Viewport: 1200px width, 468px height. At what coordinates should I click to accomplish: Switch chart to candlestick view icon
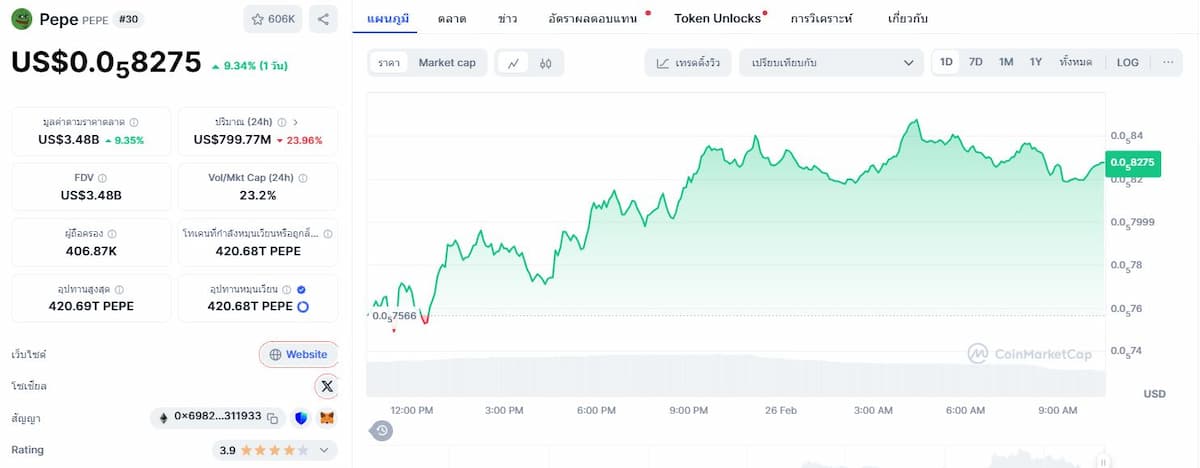coord(546,63)
